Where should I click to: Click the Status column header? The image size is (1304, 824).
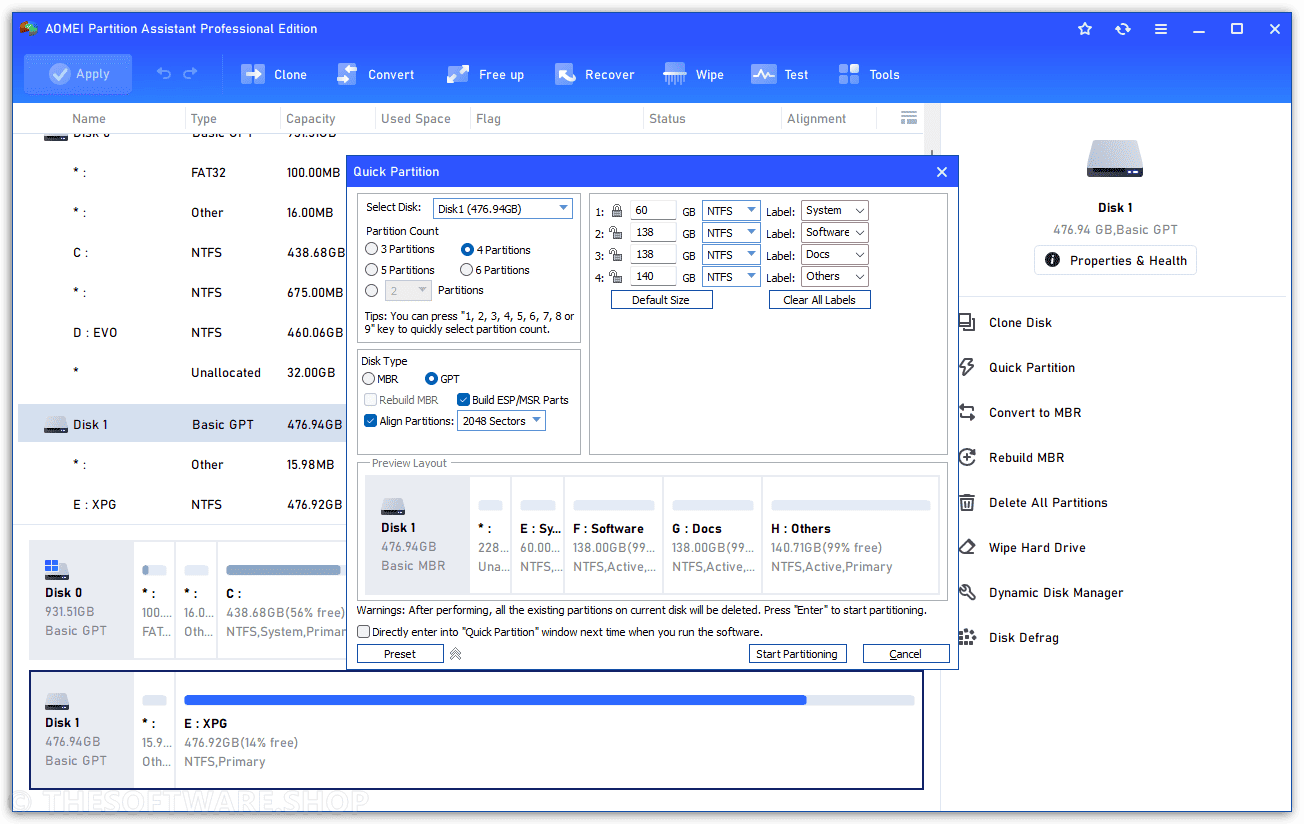tap(667, 118)
